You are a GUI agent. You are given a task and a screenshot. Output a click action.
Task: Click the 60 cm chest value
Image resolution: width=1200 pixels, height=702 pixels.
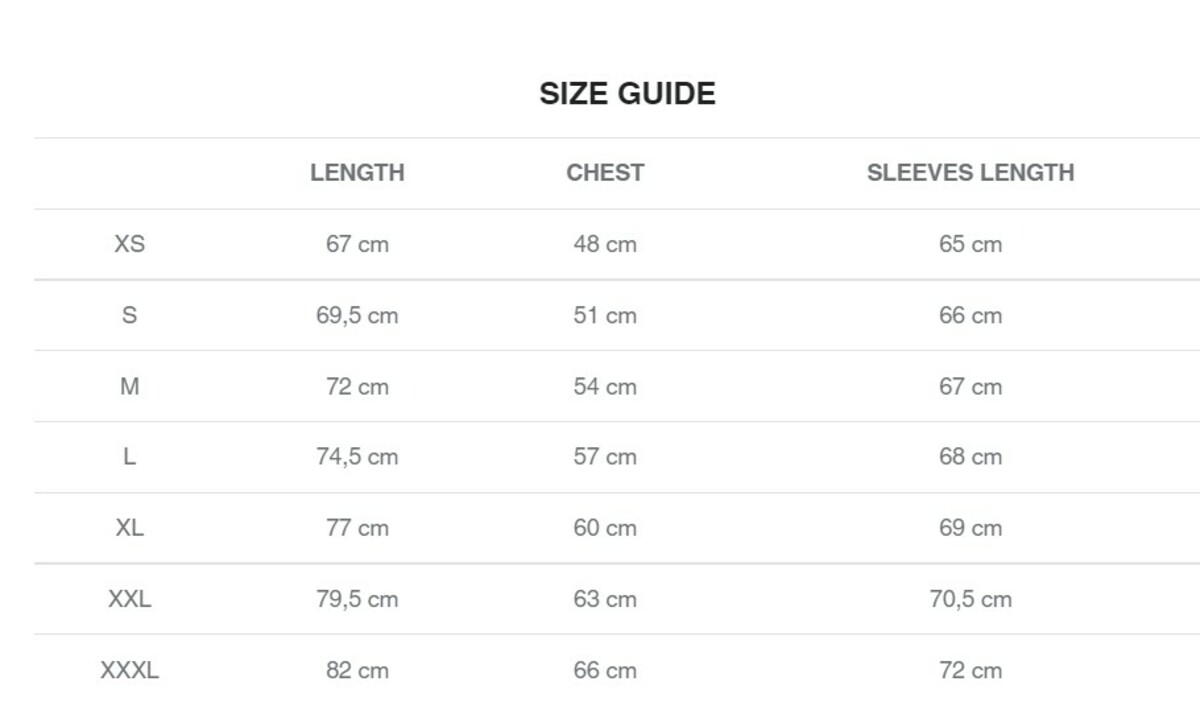[605, 528]
